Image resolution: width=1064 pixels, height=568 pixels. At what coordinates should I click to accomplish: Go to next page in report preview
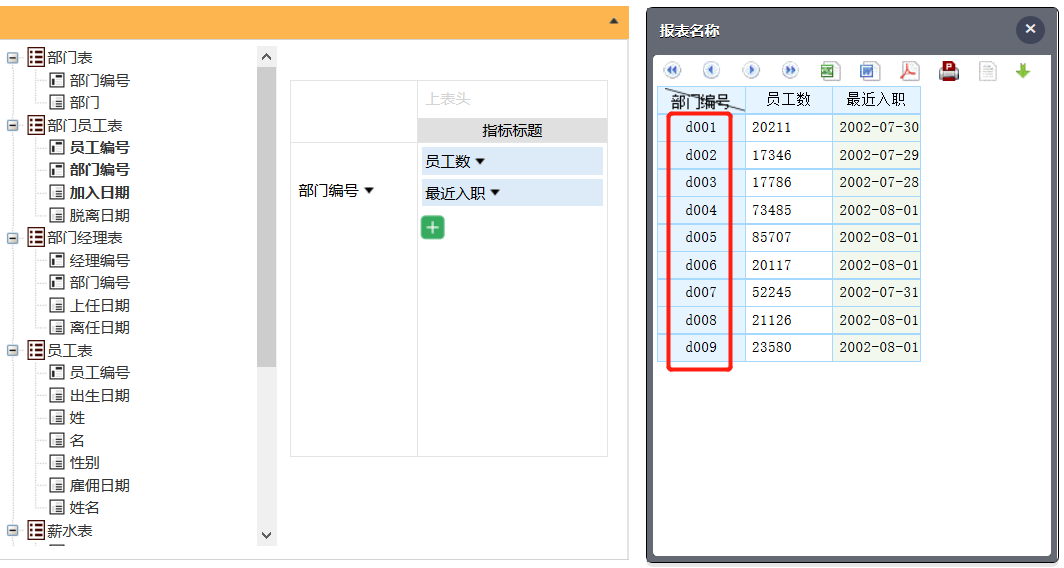[750, 70]
